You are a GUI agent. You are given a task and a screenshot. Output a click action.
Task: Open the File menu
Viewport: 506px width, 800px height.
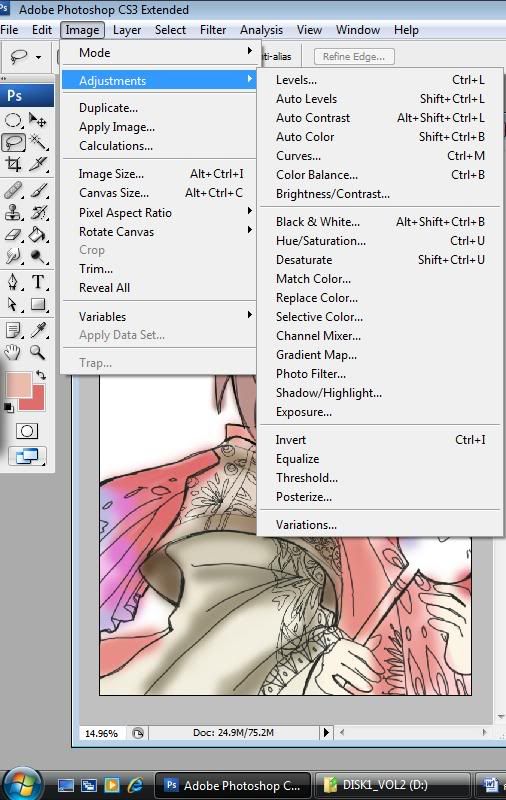tap(9, 30)
